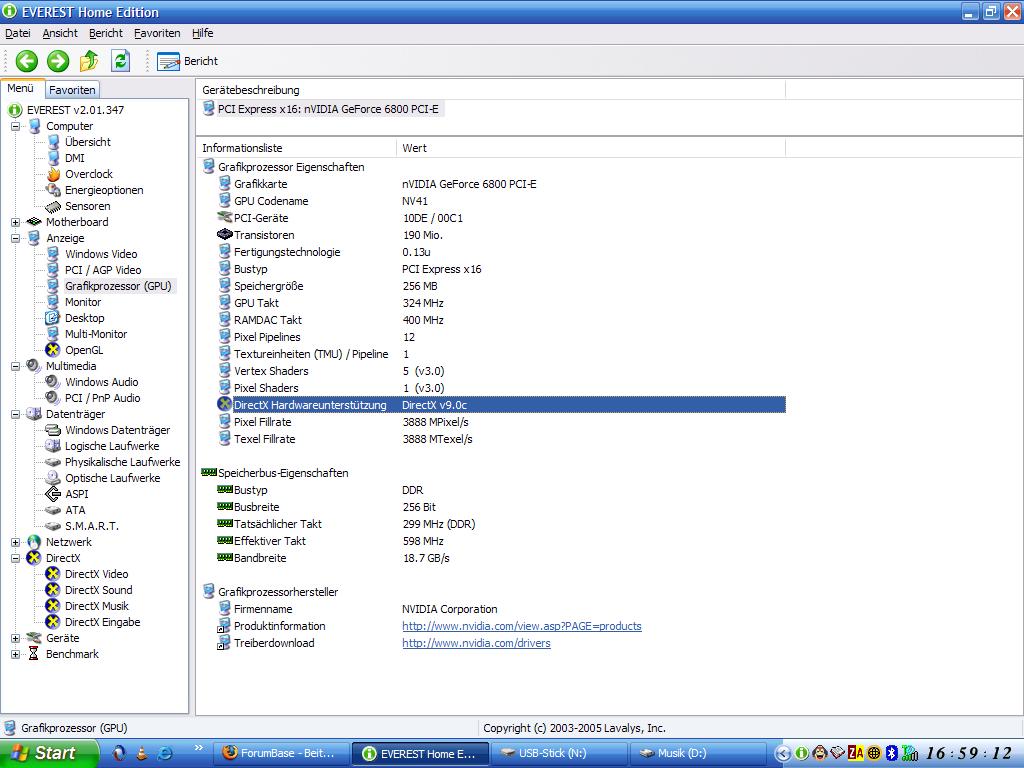Collapse the Multimedia tree node
1024x768 pixels.
(15, 366)
